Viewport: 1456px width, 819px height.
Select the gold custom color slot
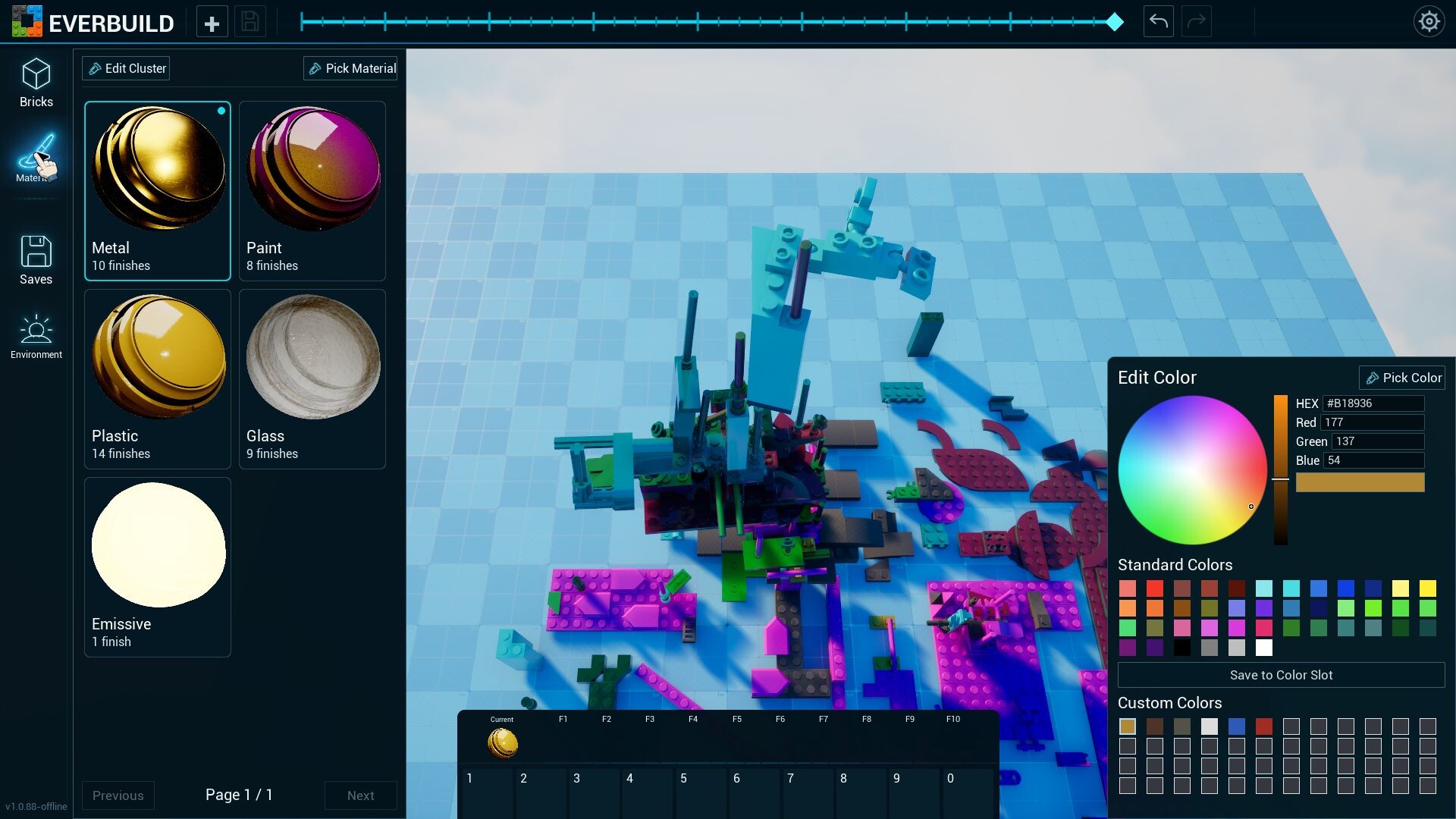click(x=1128, y=726)
